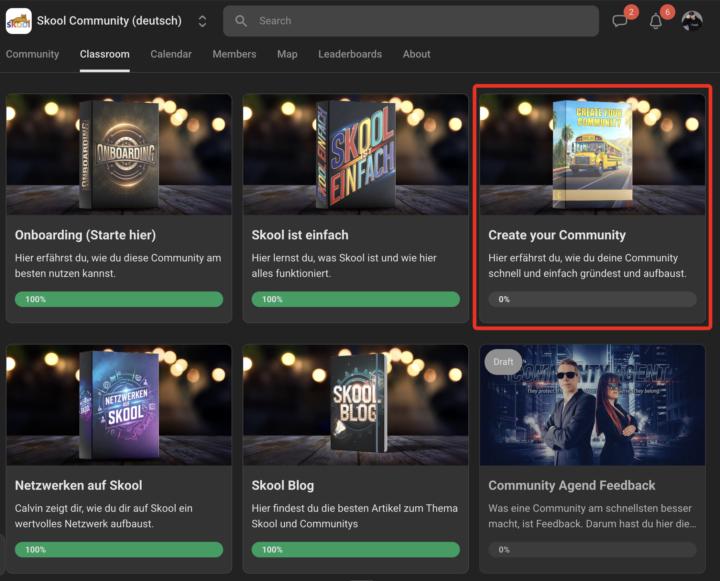Click the Skool Community (deutsch) name
The height and width of the screenshot is (581, 720).
(109, 21)
